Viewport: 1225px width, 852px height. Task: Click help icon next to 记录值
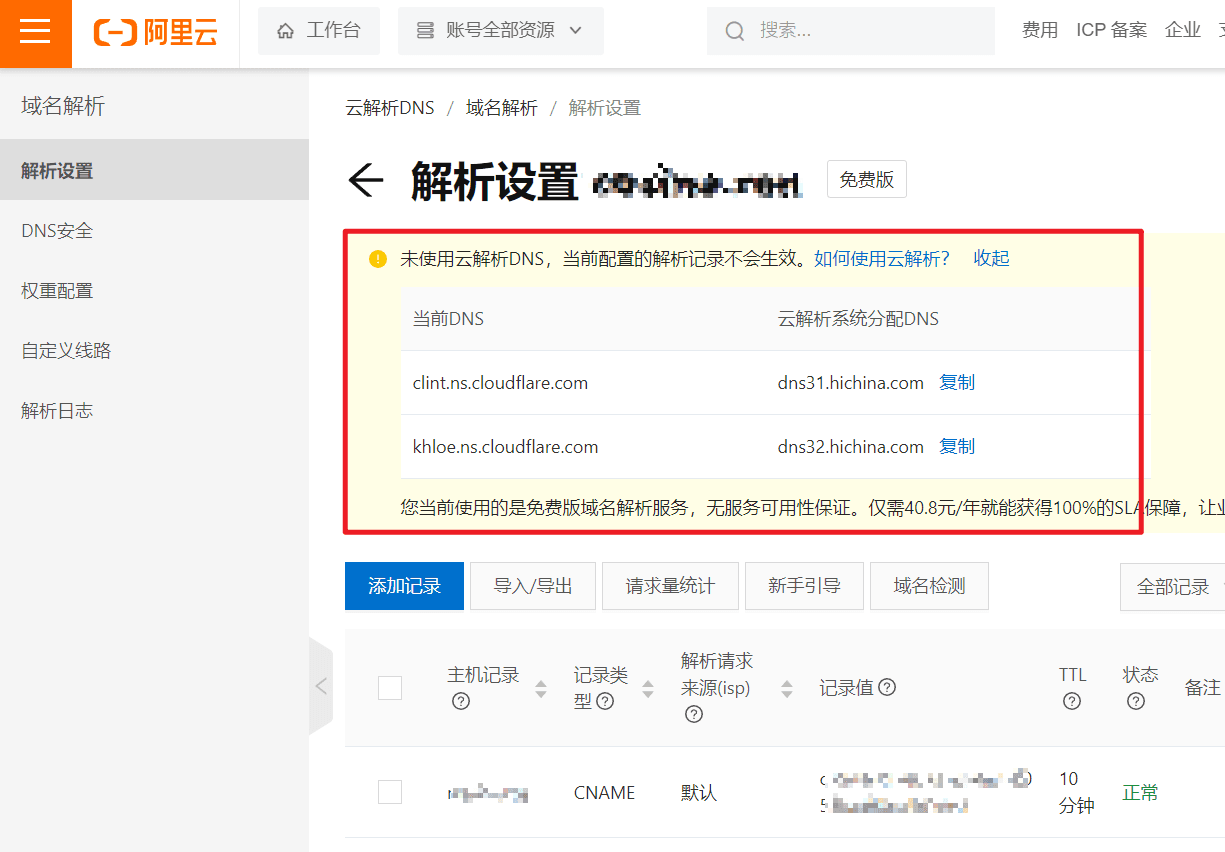[886, 687]
